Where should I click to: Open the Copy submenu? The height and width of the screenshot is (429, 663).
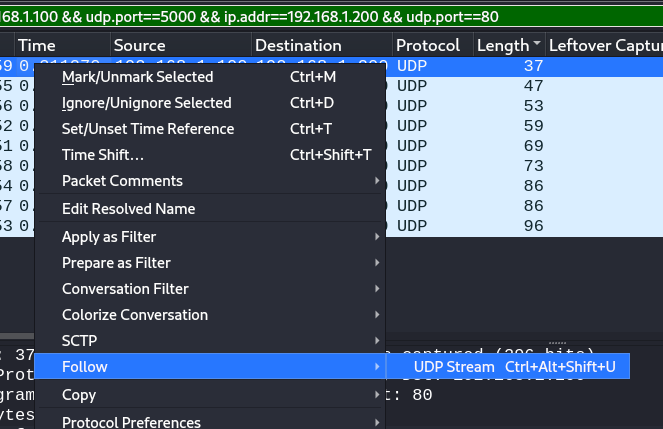pyautogui.click(x=79, y=395)
